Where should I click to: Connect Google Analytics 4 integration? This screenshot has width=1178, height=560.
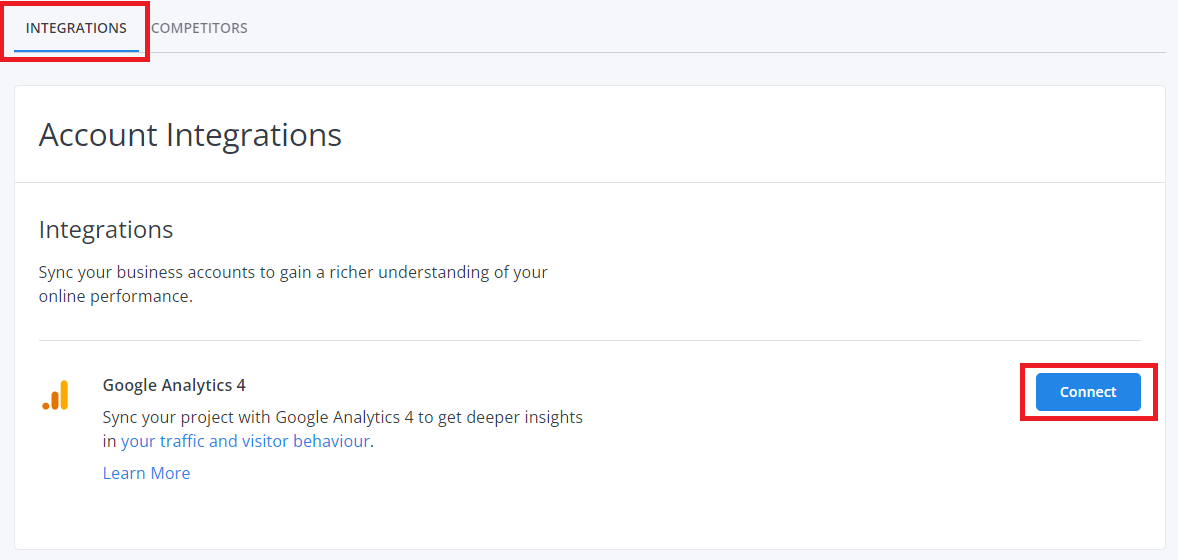pyautogui.click(x=1088, y=392)
